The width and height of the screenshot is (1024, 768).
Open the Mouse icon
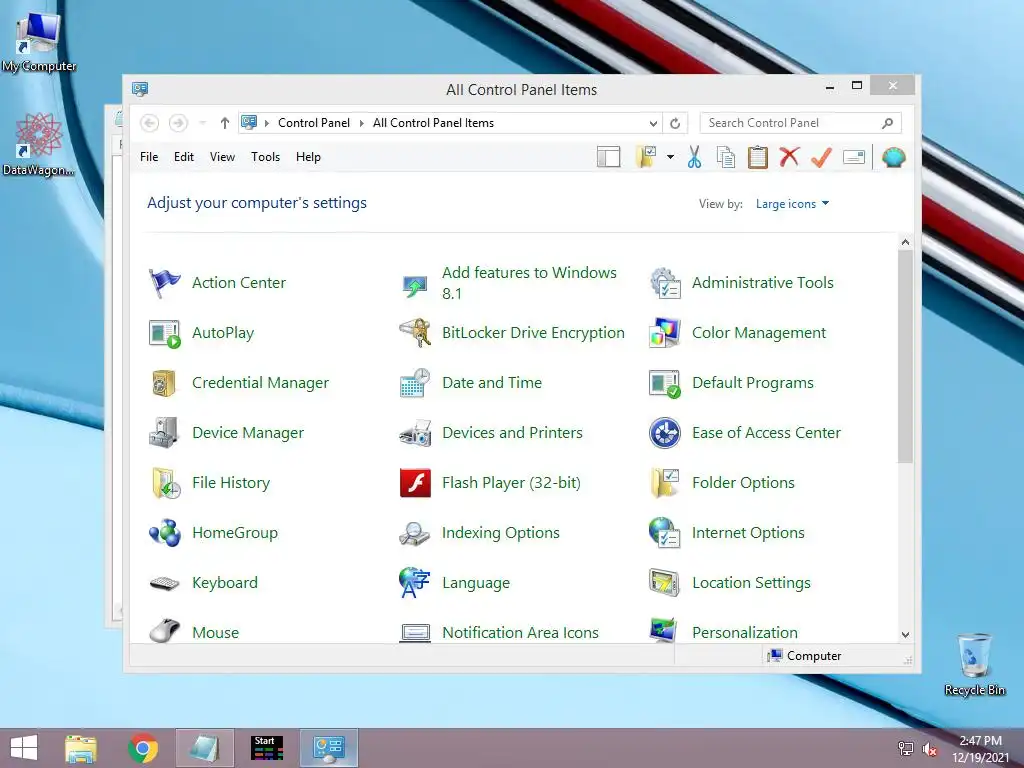[x=164, y=631]
